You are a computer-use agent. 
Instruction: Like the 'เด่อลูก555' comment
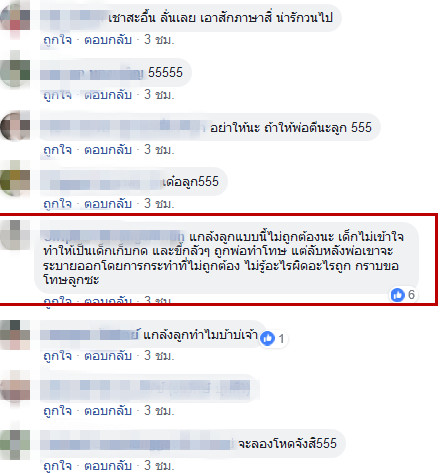tap(58, 204)
